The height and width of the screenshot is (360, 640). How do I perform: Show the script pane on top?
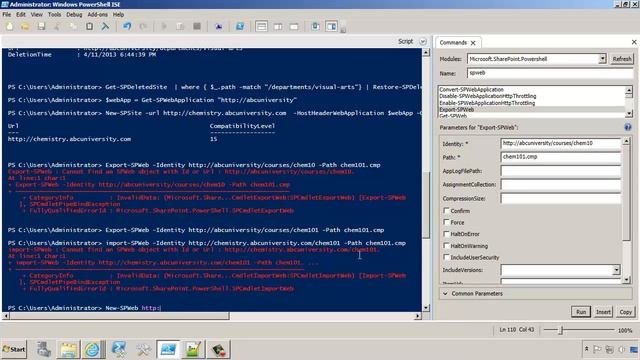[x=261, y=27]
